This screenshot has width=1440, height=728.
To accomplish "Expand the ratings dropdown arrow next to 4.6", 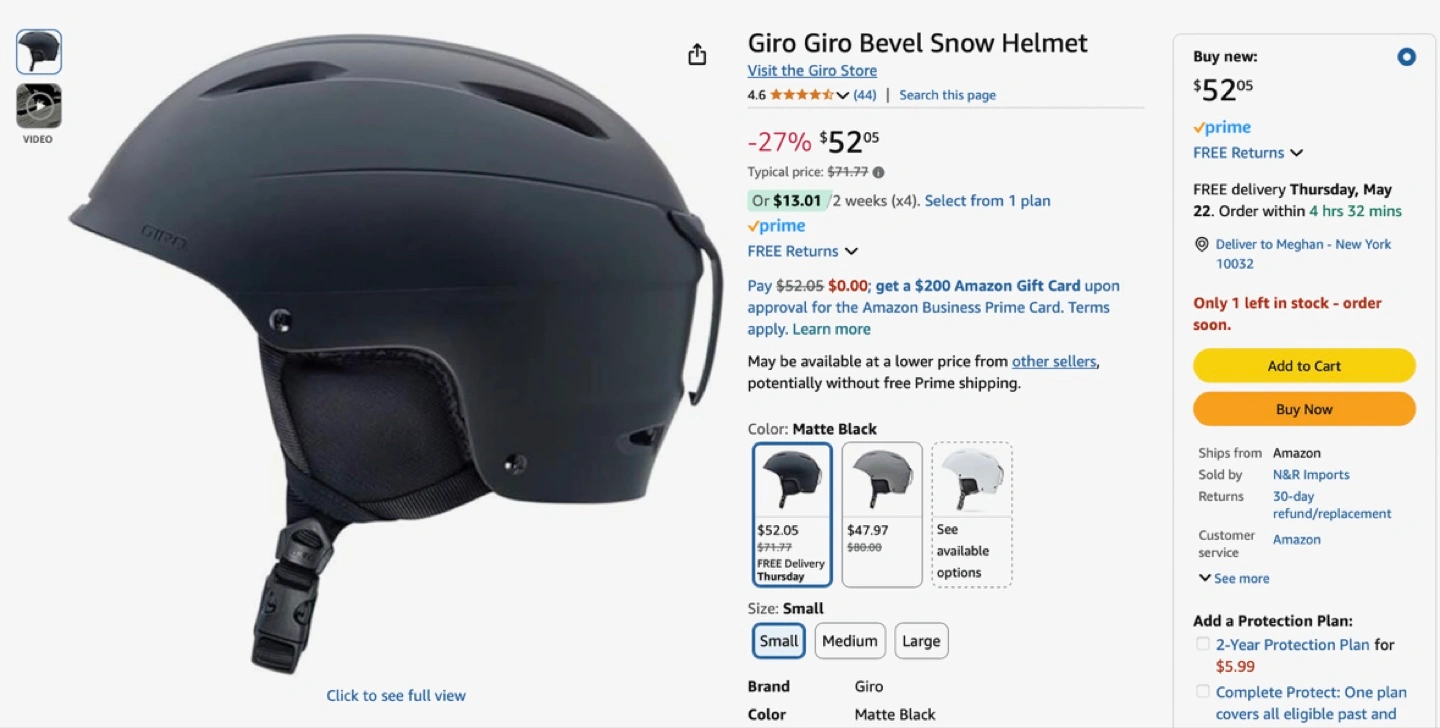I will [842, 95].
